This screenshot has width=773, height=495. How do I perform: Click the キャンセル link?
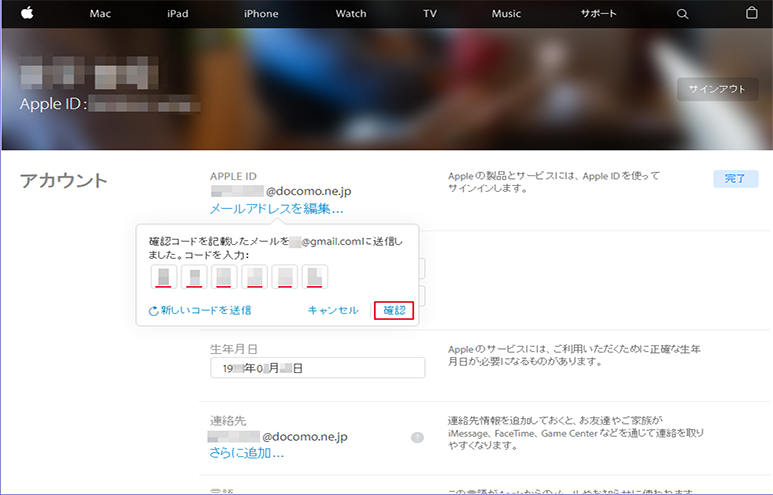(333, 311)
